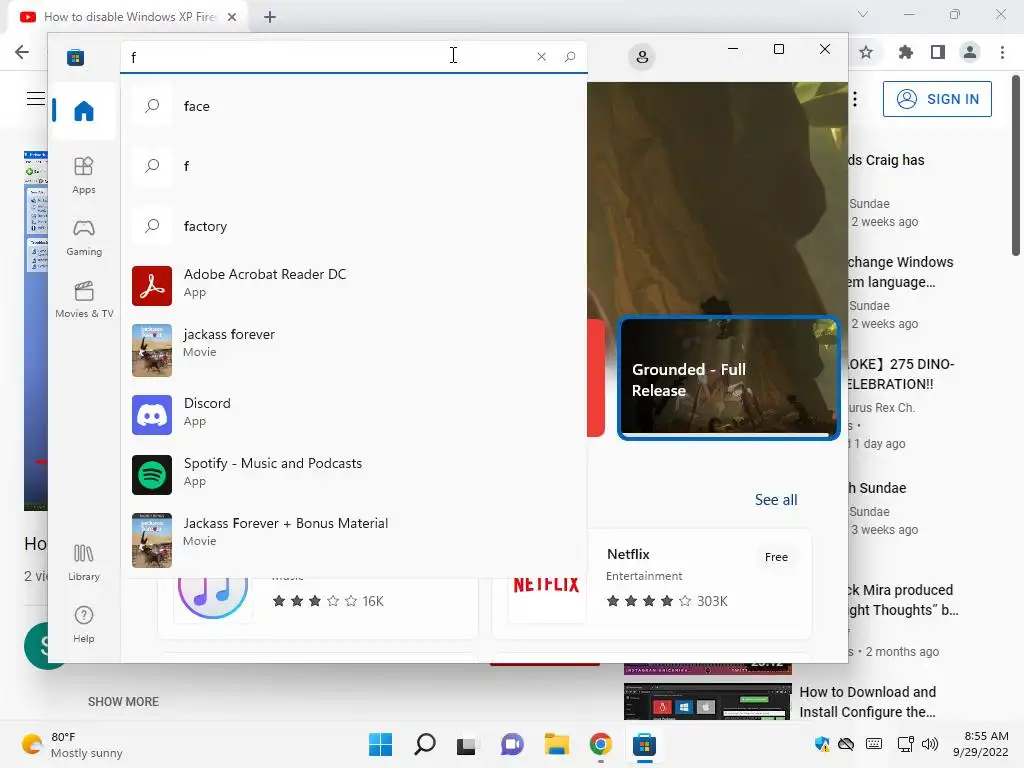
Task: Toggle Chrome side panel icon
Action: pos(938,52)
